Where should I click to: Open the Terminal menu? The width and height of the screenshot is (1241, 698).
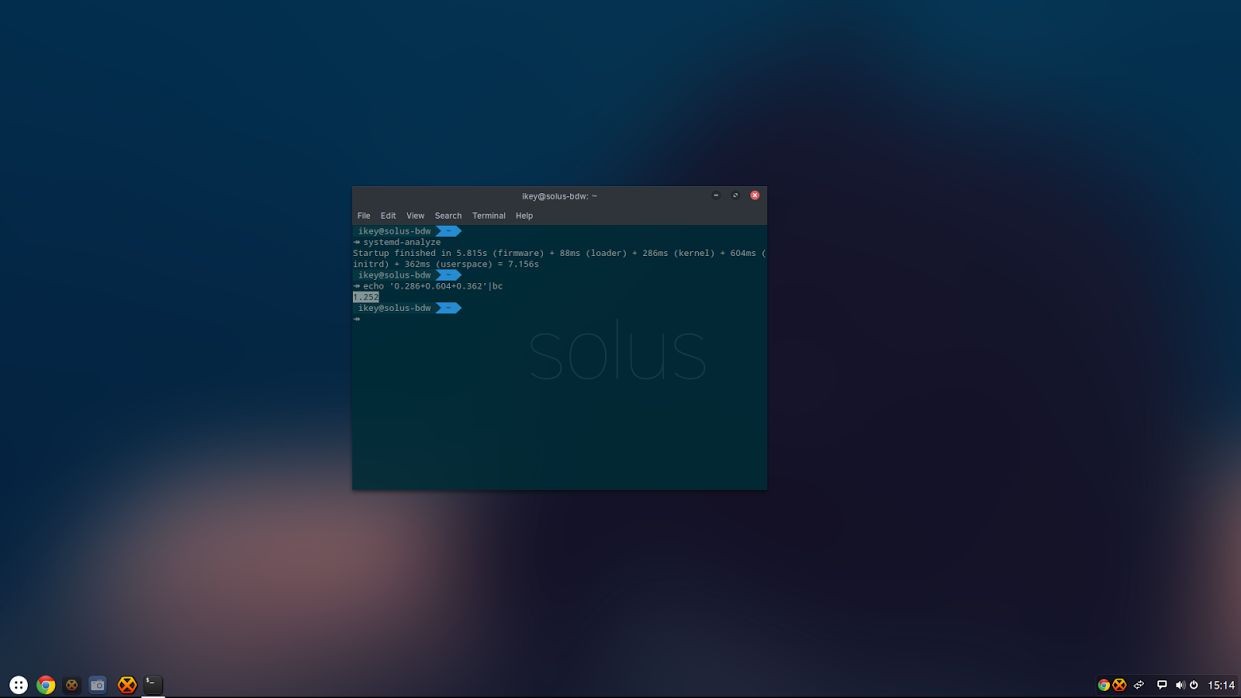[488, 215]
